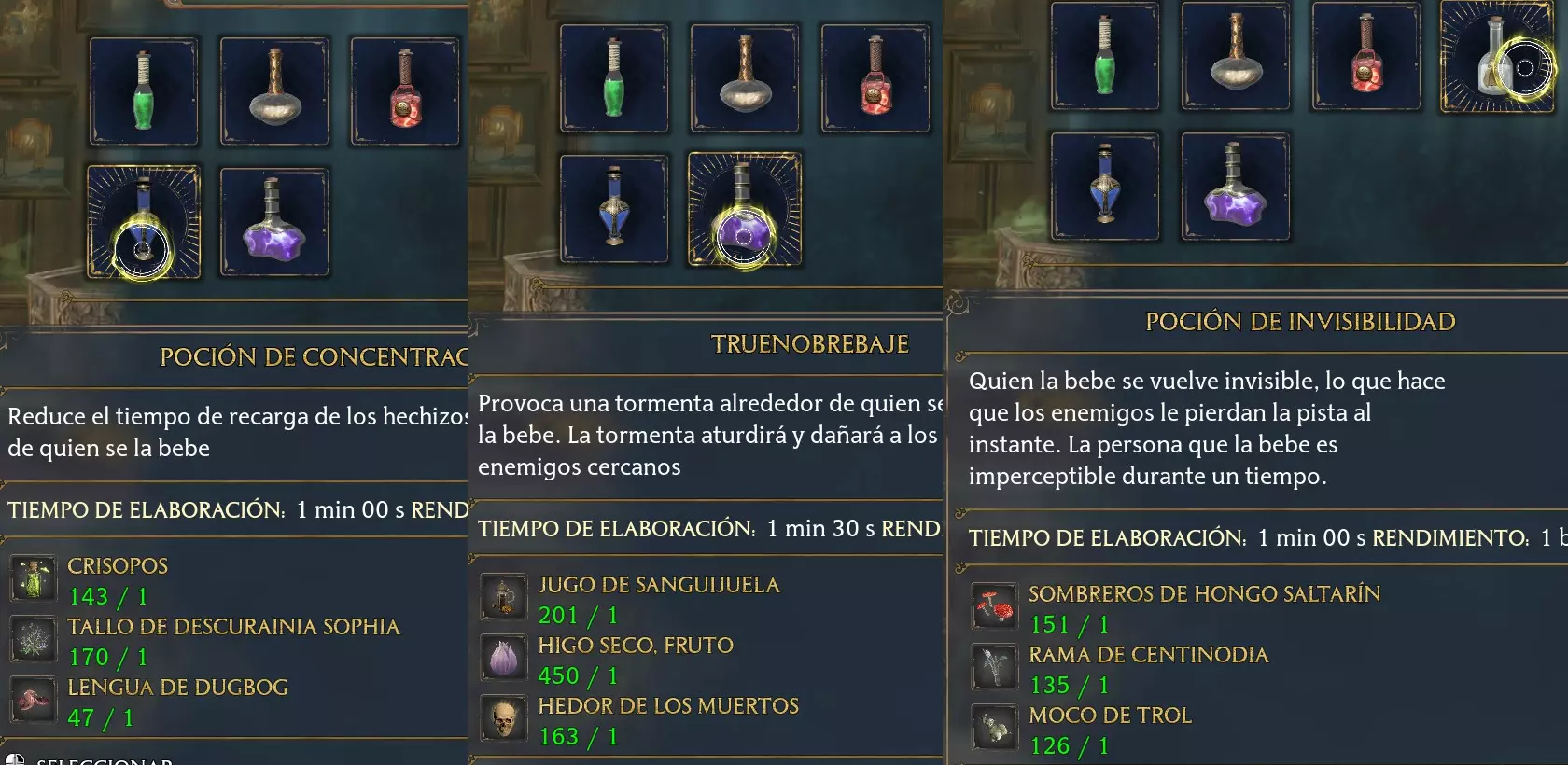Click the Higo Seco fruit icon
This screenshot has width=1568, height=765.
[x=504, y=658]
